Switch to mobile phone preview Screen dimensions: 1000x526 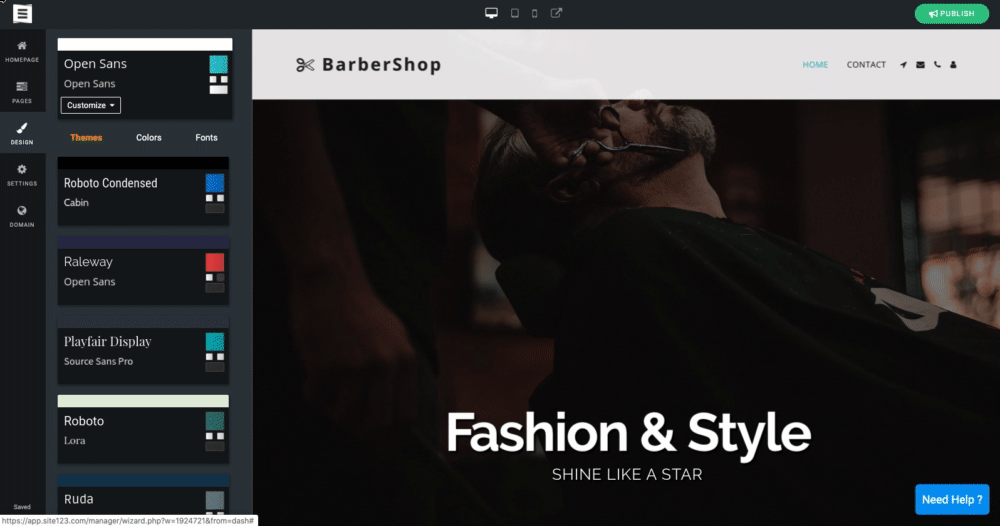[x=534, y=13]
